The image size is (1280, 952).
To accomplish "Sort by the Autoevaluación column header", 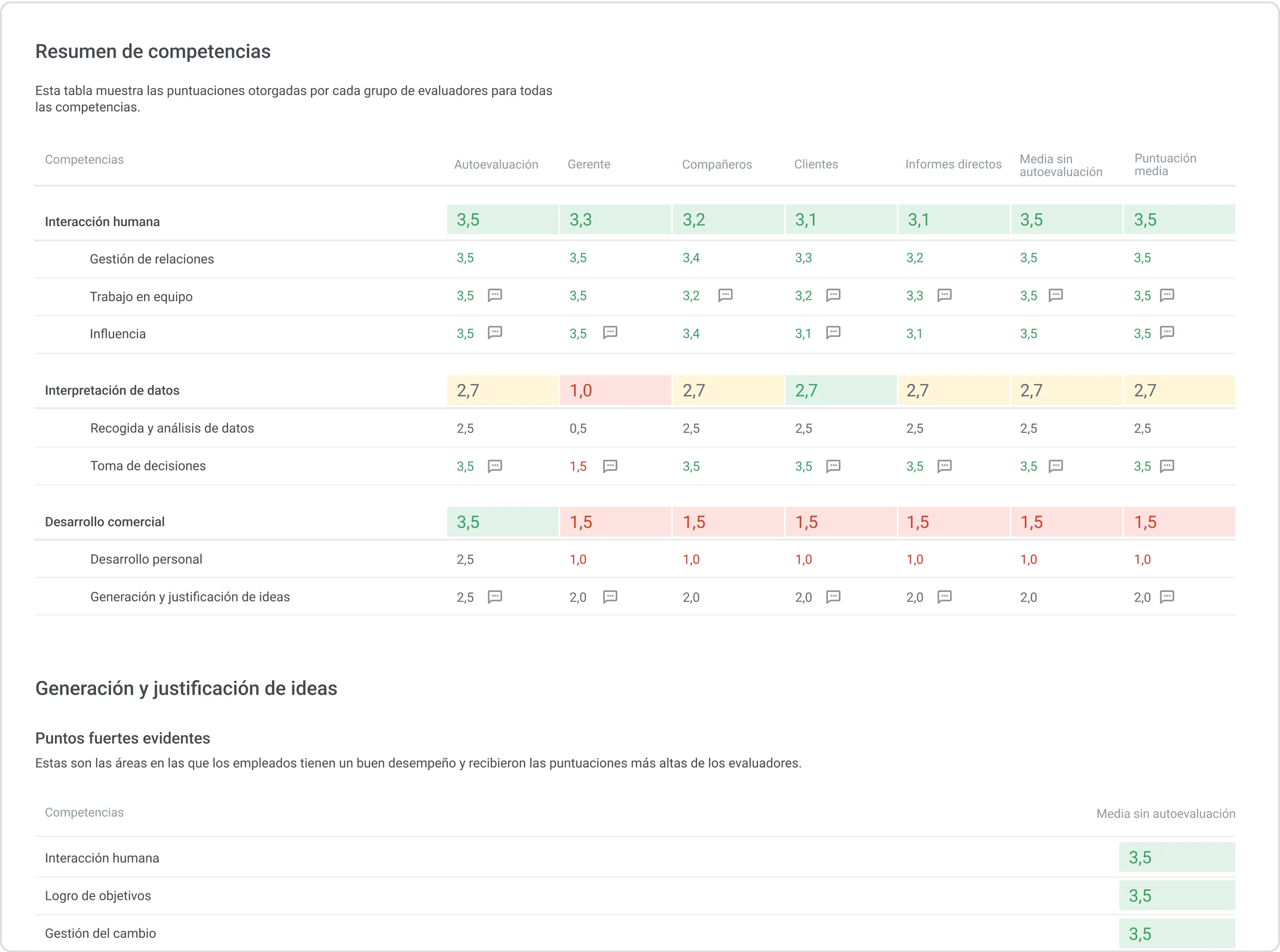I will point(496,164).
